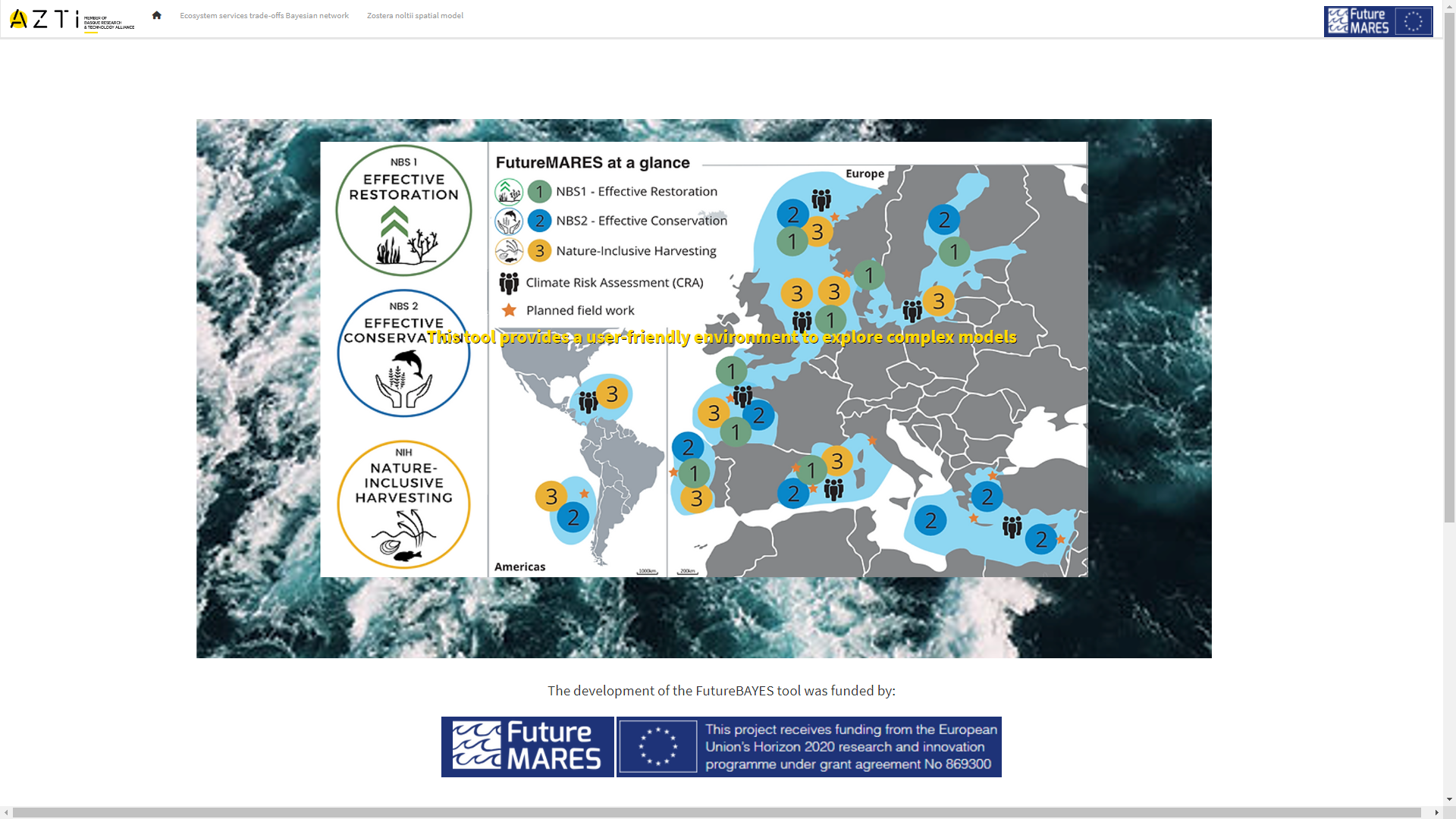Click the Planned field work star icon

[x=509, y=311]
